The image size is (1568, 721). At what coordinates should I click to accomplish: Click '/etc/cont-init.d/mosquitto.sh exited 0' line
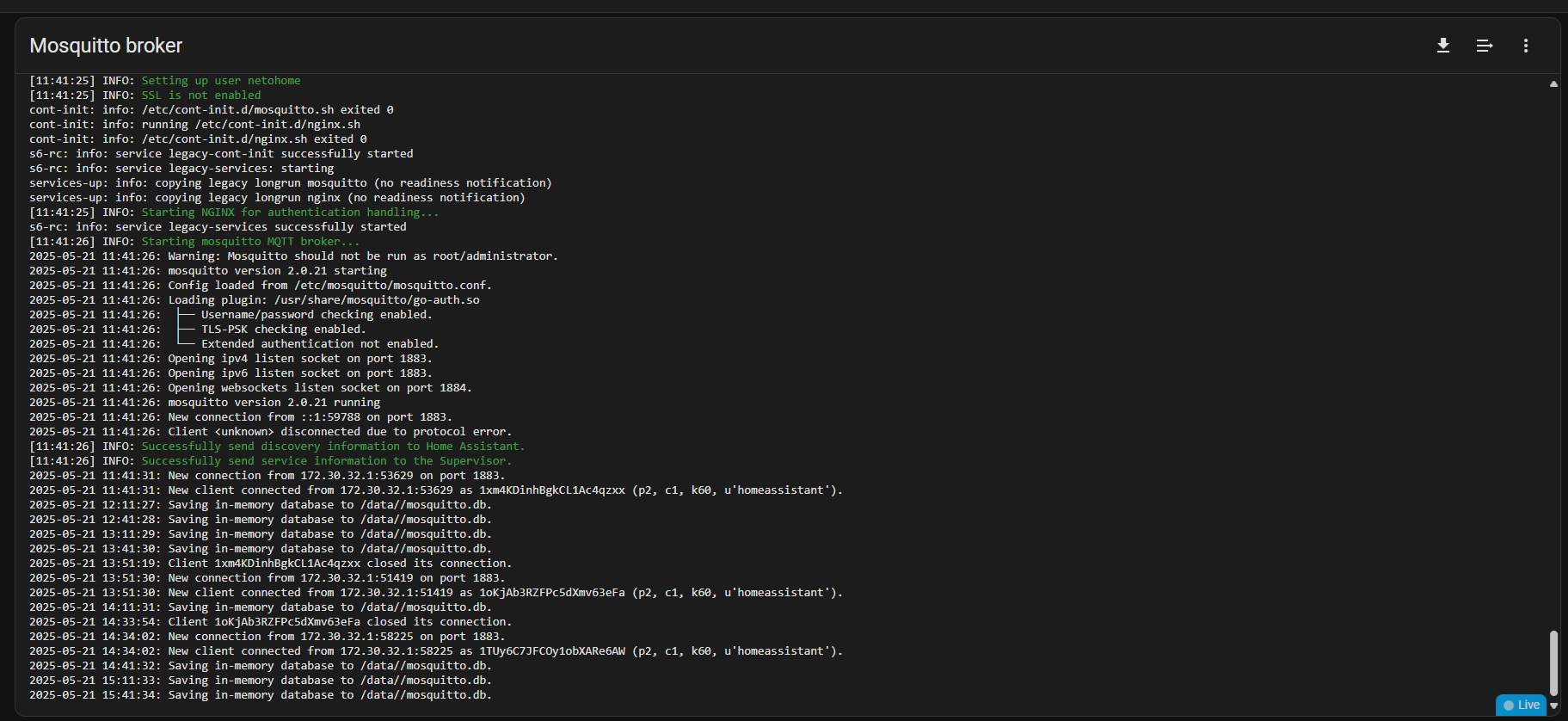212,110
